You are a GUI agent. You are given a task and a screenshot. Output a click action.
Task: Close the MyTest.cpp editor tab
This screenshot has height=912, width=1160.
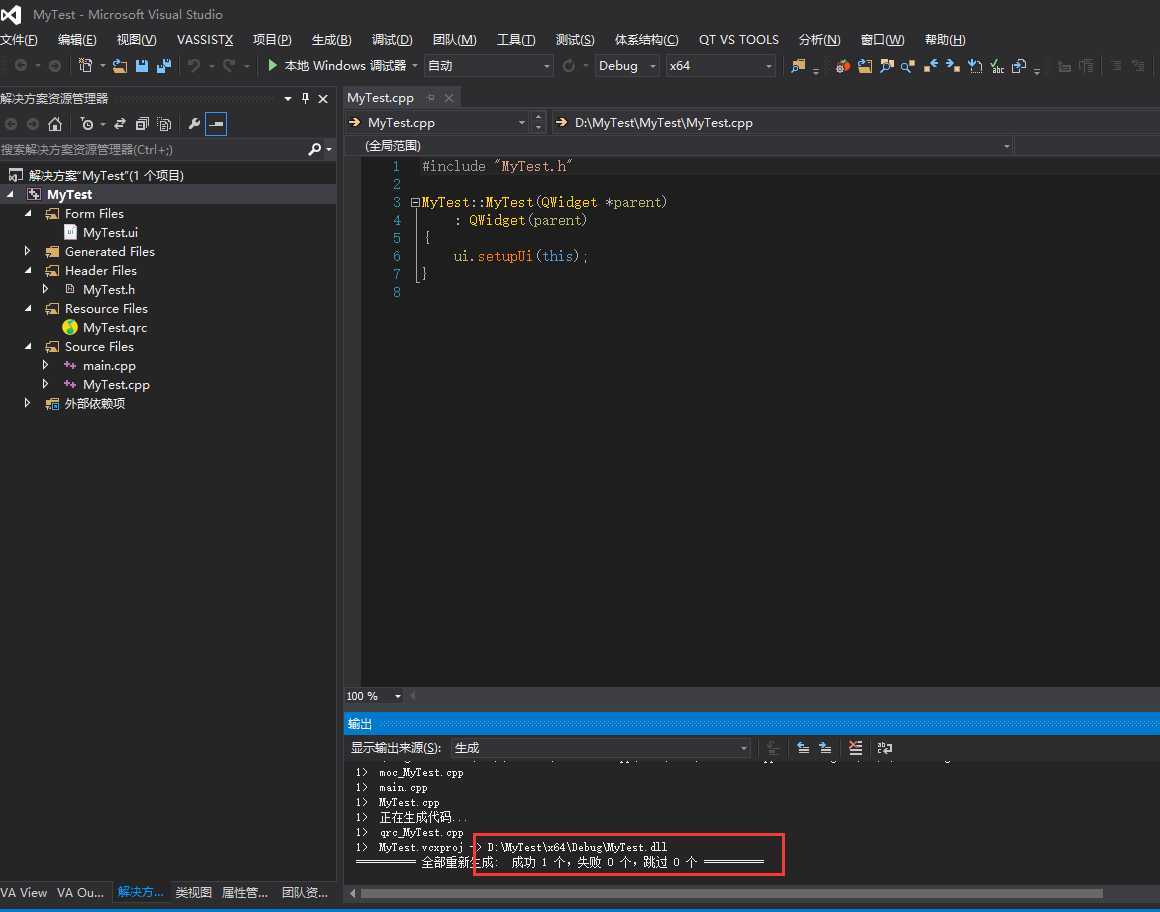pyautogui.click(x=449, y=98)
